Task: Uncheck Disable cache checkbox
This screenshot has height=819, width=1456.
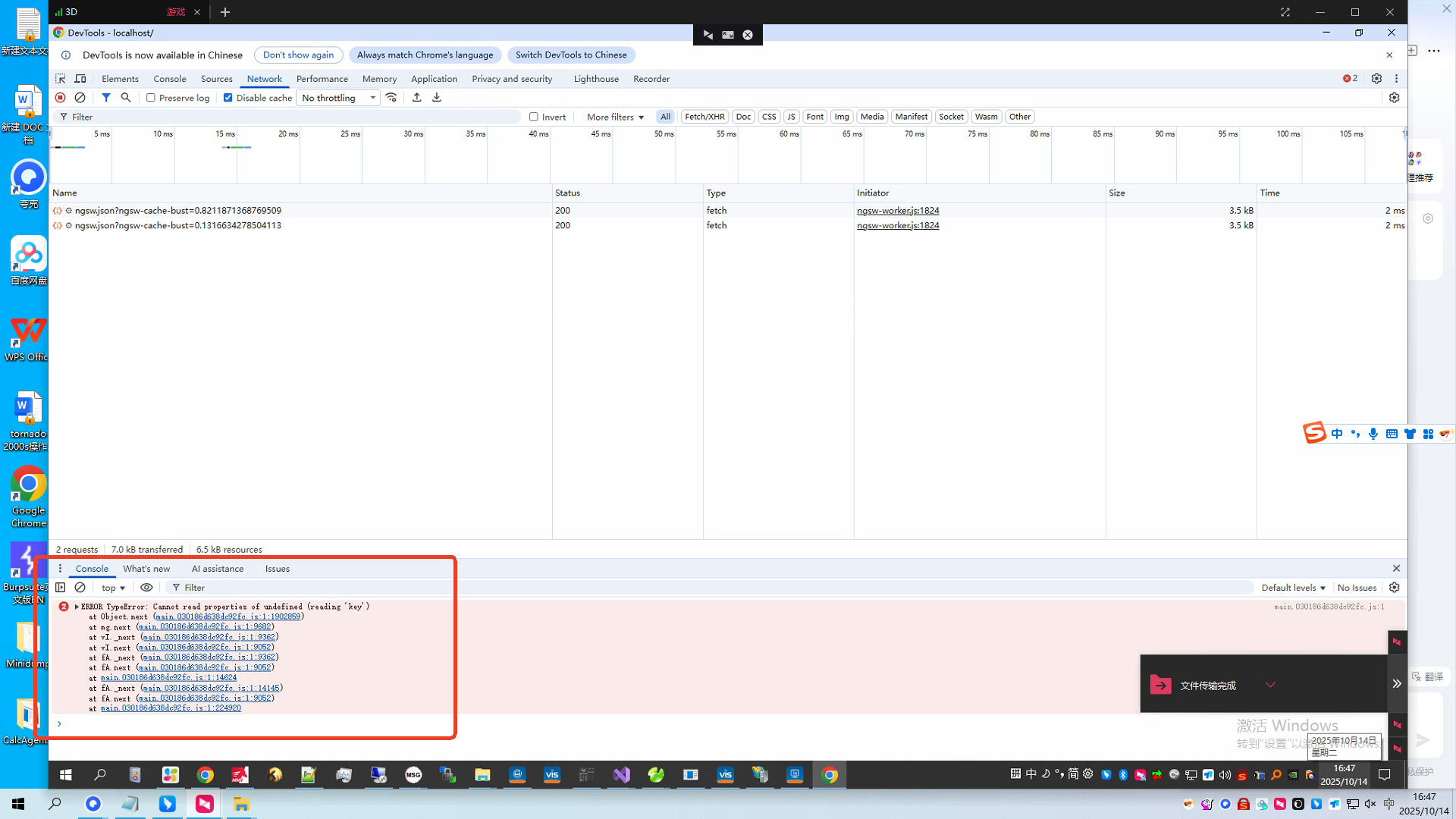Action: pyautogui.click(x=227, y=98)
